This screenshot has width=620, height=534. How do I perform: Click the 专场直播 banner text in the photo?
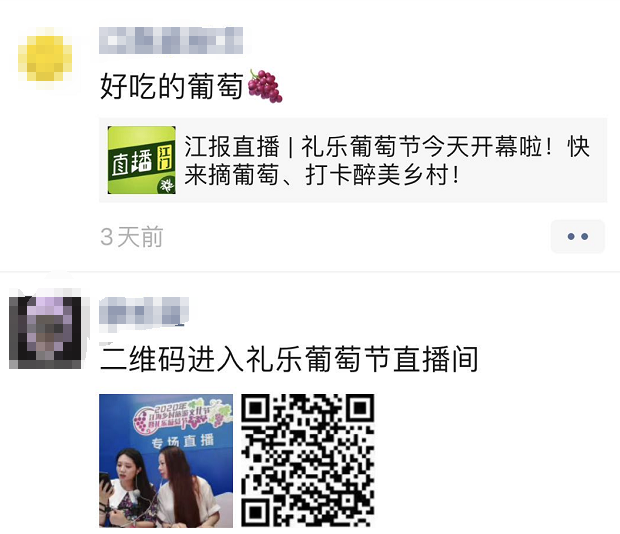pyautogui.click(x=182, y=441)
